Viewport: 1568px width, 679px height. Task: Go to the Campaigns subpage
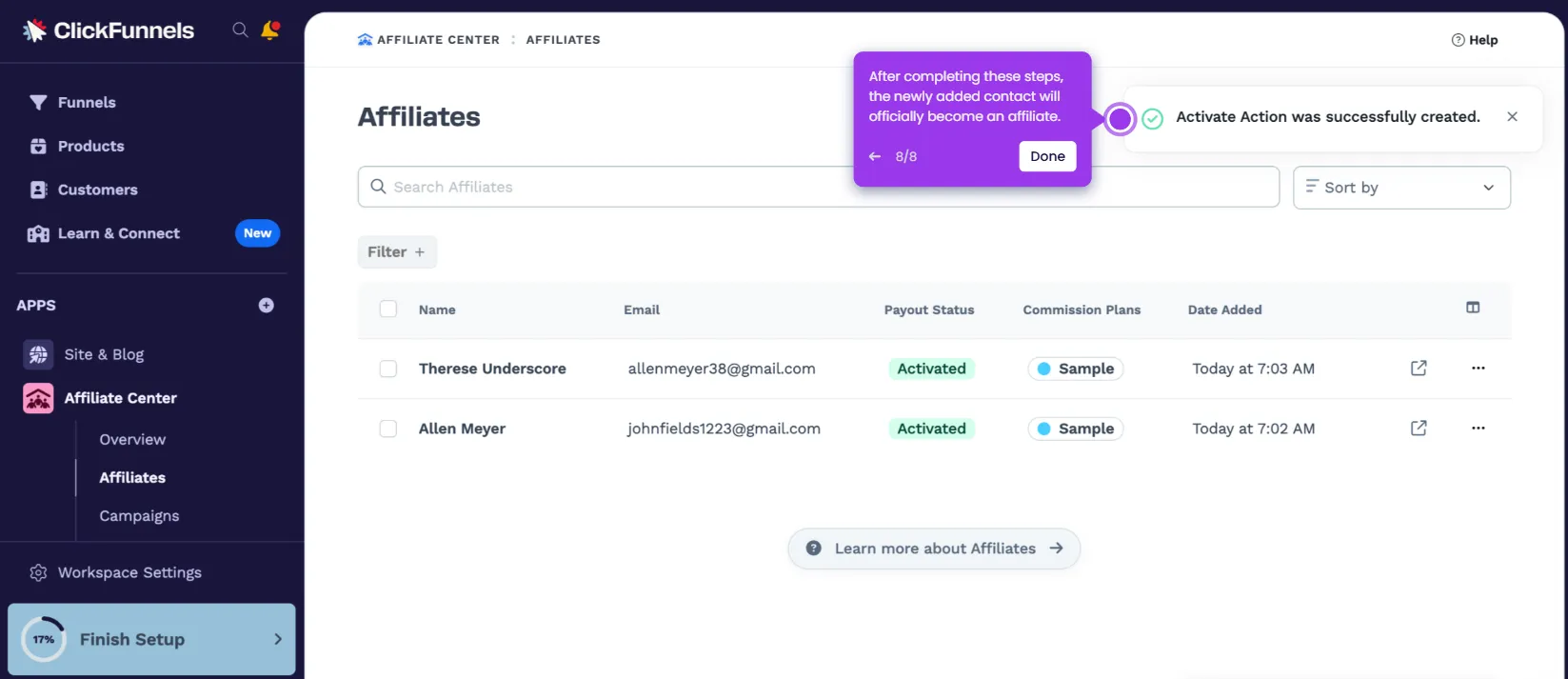(x=139, y=515)
